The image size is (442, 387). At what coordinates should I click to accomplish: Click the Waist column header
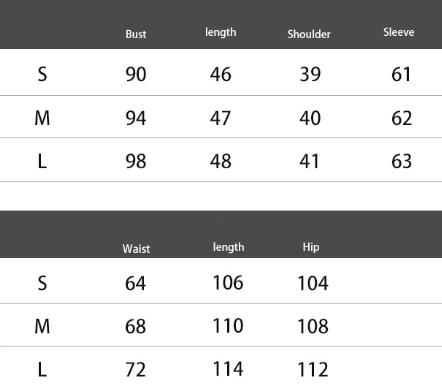coord(136,249)
